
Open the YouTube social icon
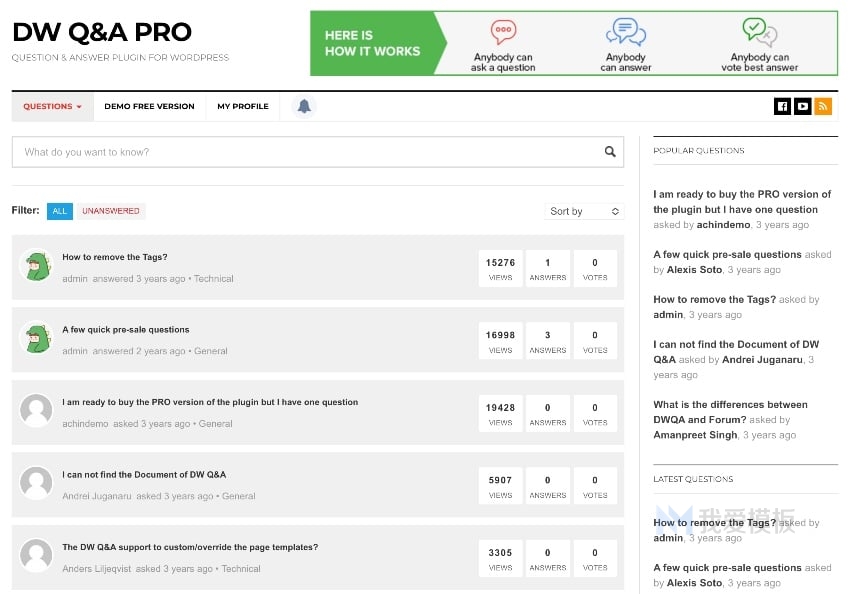coord(802,106)
